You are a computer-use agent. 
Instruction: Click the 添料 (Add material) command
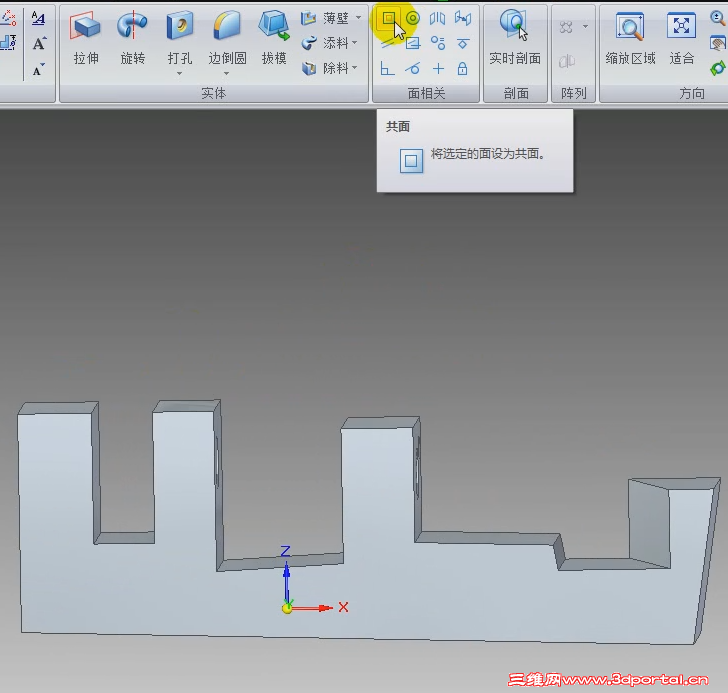(325, 43)
